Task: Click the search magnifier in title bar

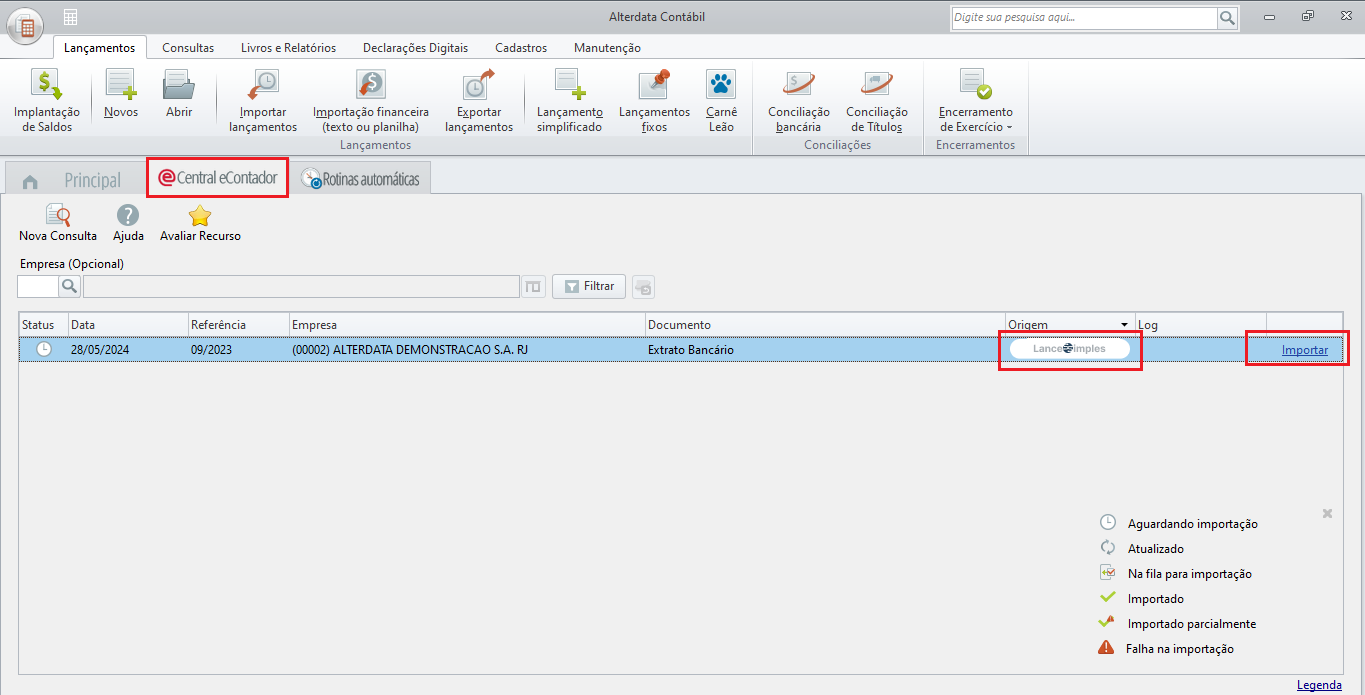Action: coord(1227,18)
